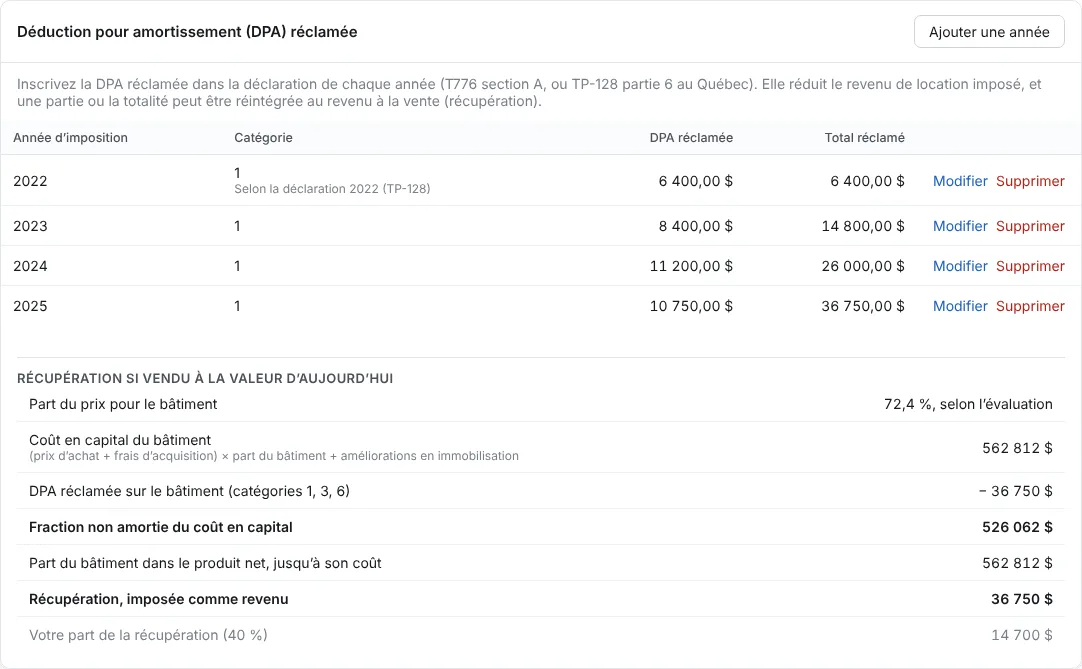
Task: Edit the 2022 DPA row via Modifier
Action: point(960,181)
